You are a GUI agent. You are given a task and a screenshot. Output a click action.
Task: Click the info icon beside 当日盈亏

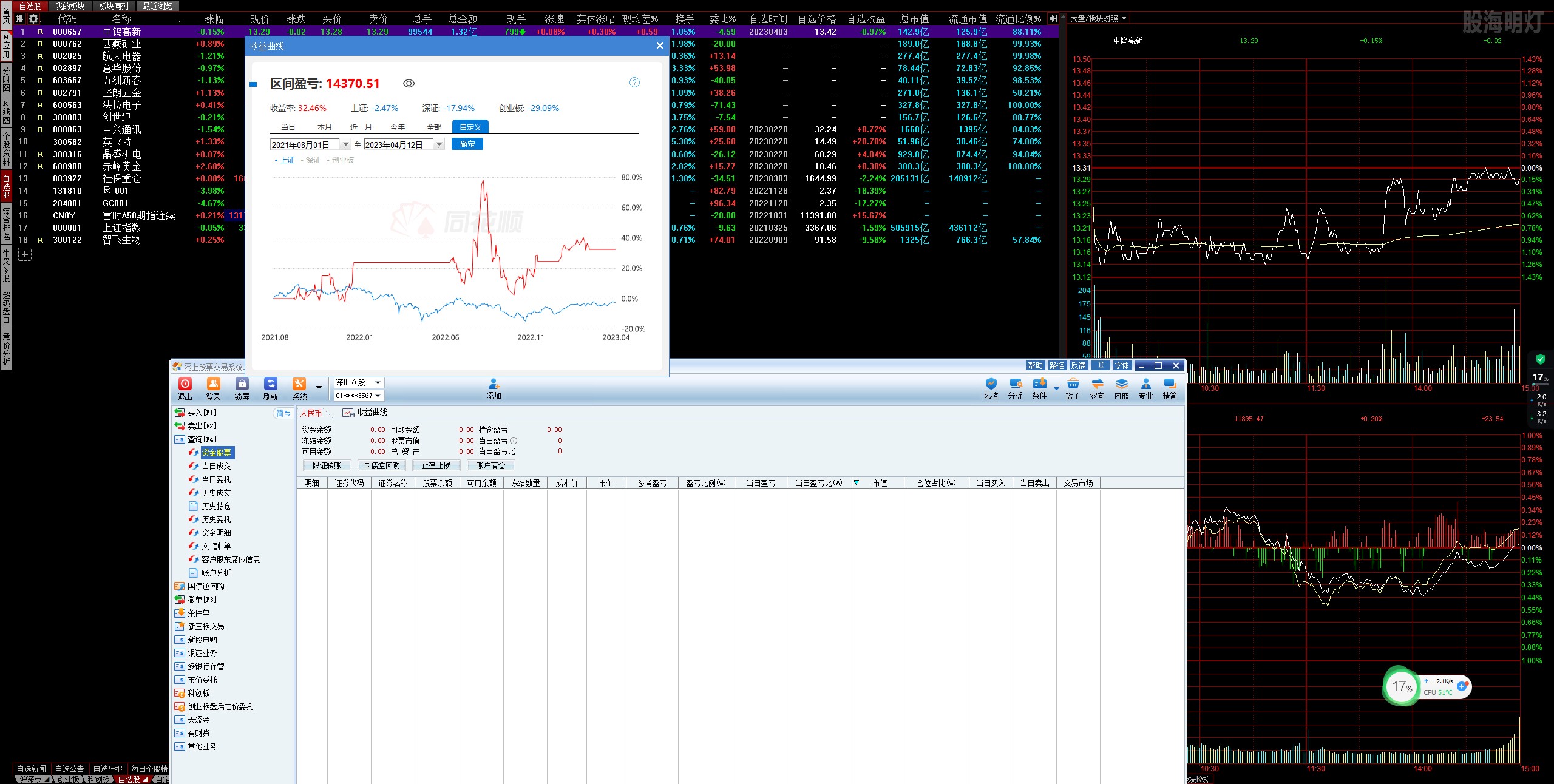514,441
